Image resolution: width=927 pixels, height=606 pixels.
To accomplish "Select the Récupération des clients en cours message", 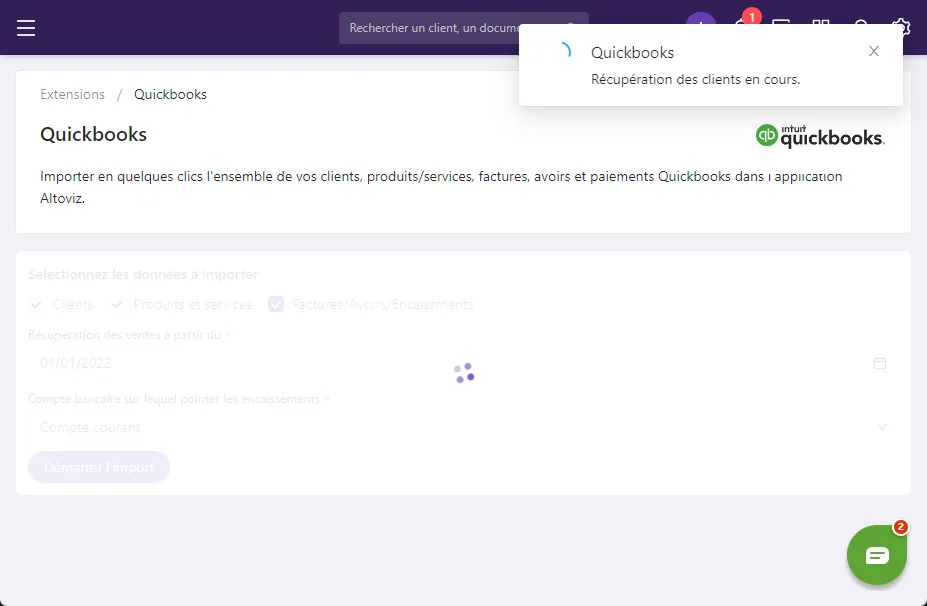I will (x=695, y=79).
